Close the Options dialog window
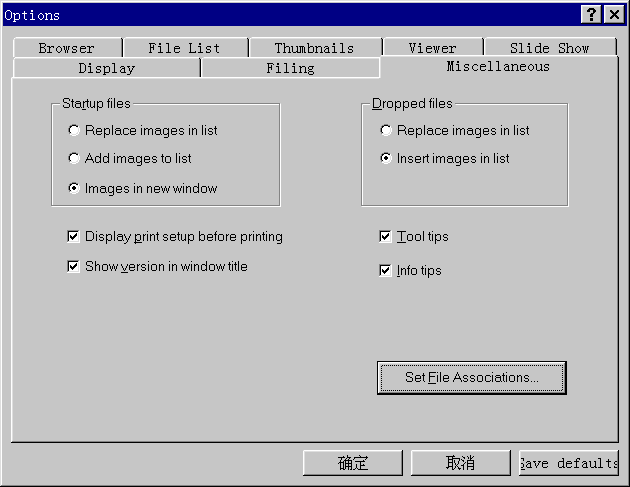The width and height of the screenshot is (630, 487). point(612,15)
